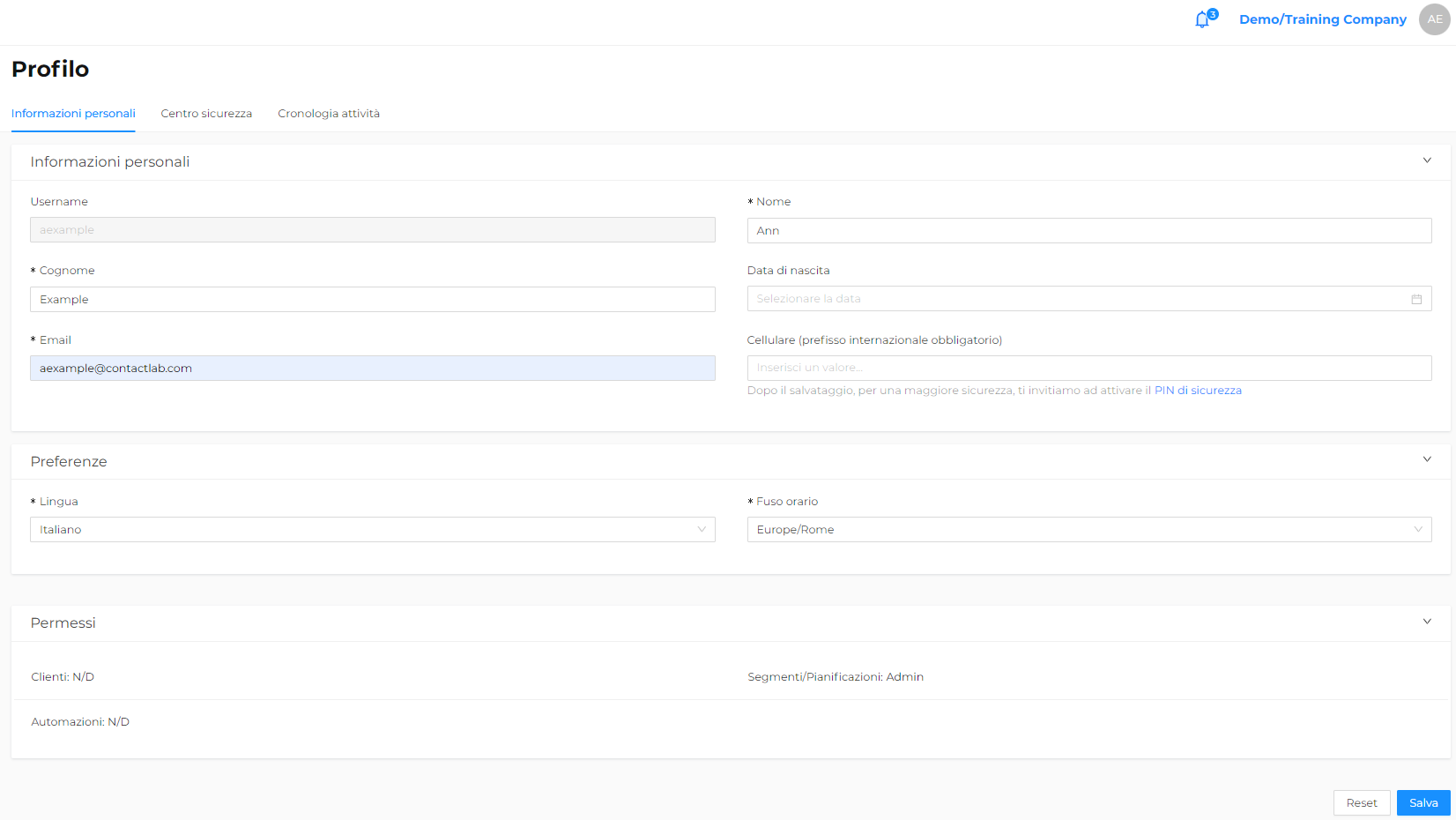The image size is (1456, 820).
Task: Collapse the Preferenze section
Action: [1427, 459]
